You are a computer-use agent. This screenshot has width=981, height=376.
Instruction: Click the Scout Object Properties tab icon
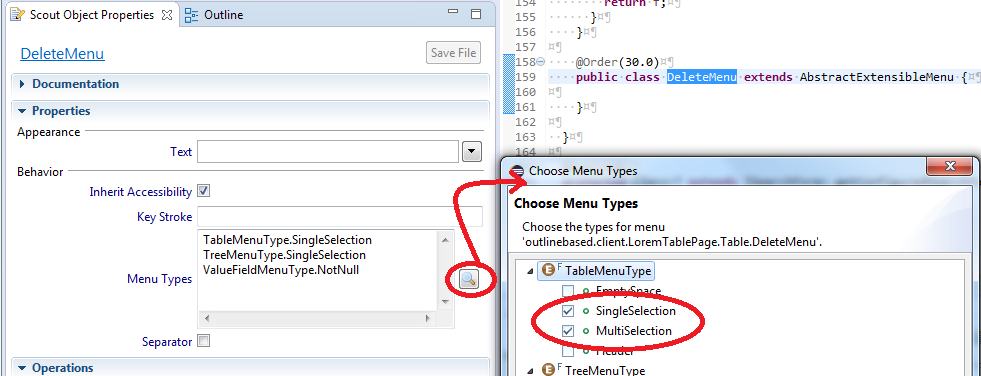[x=19, y=15]
